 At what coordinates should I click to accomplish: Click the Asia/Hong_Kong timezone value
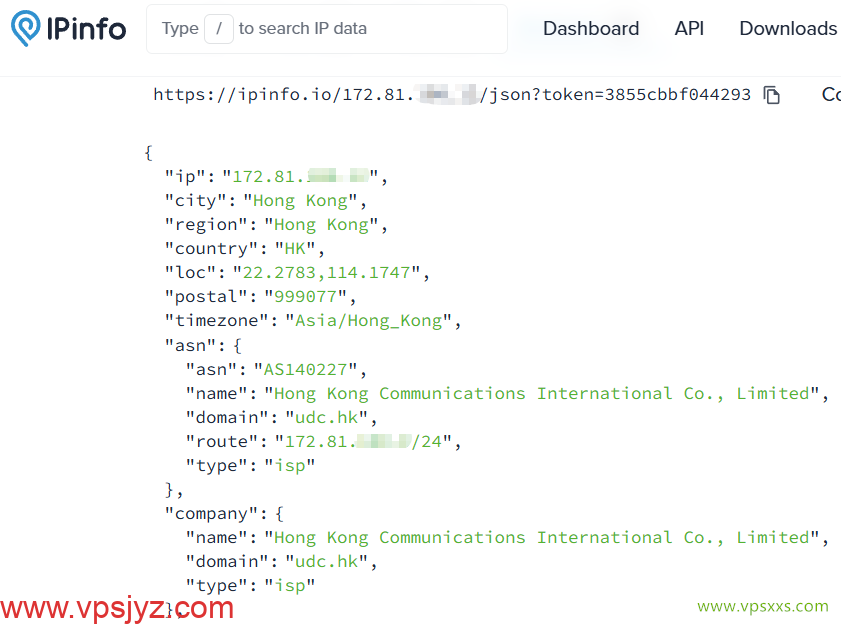point(370,321)
